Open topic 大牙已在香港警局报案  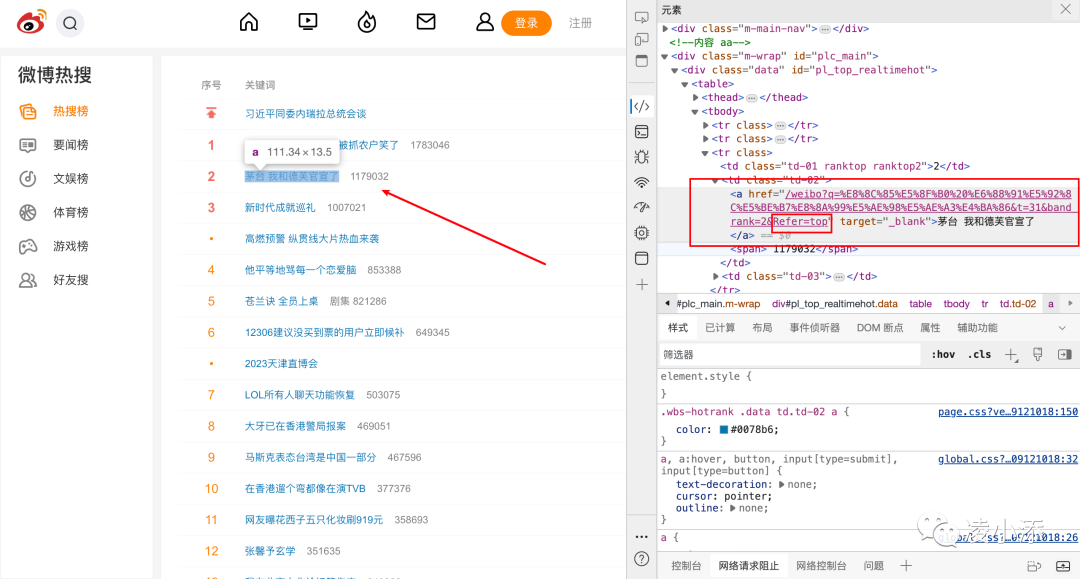(x=295, y=426)
